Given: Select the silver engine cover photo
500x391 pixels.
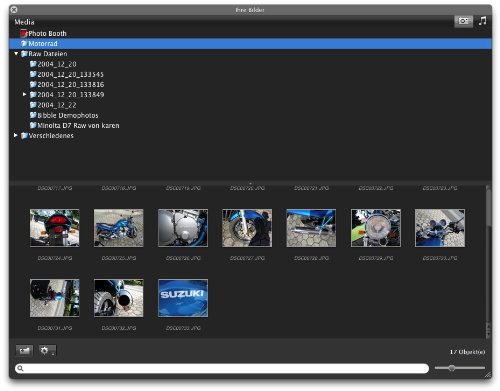Looking at the screenshot, I should pos(183,228).
